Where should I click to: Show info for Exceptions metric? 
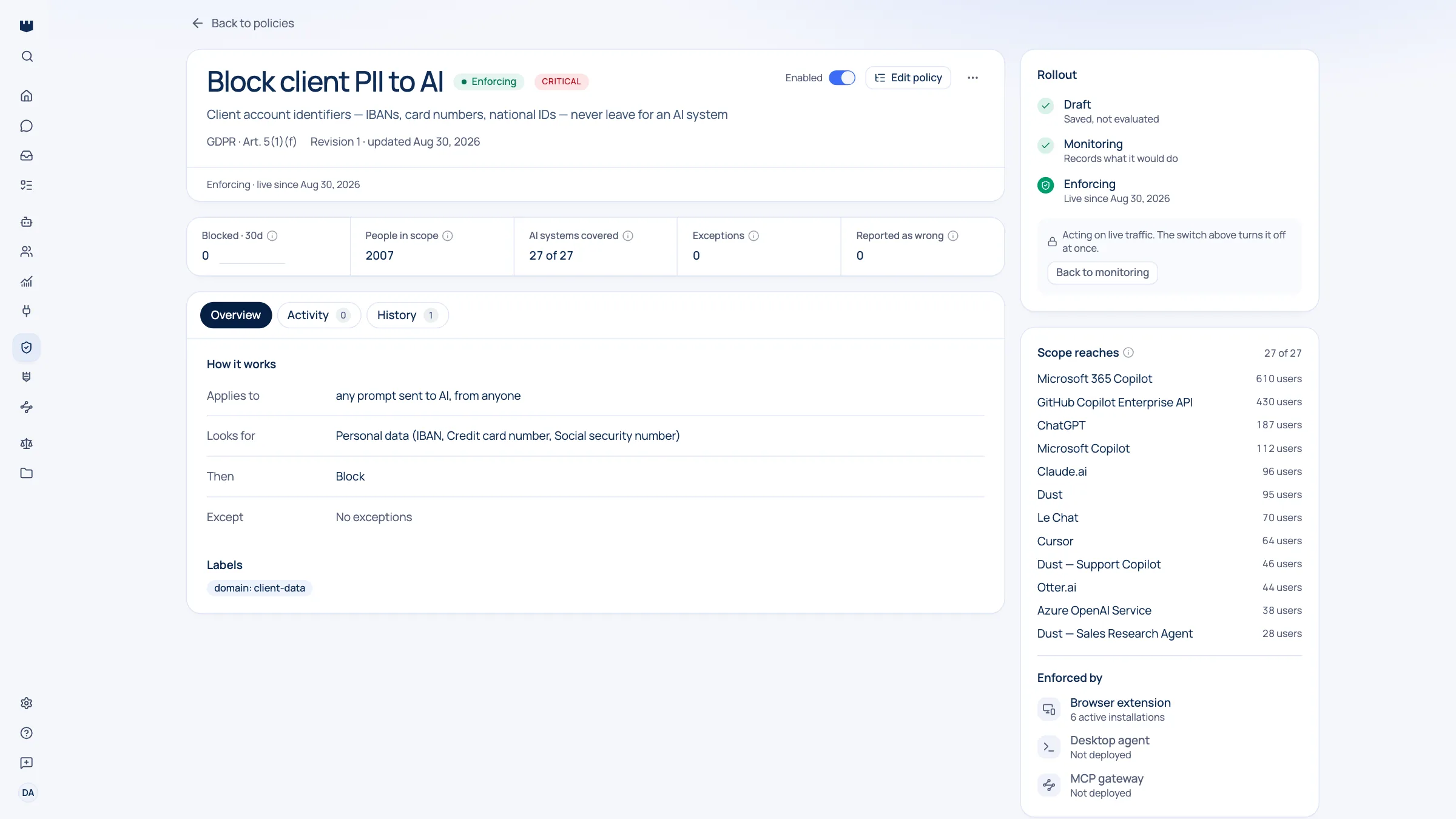pos(753,236)
